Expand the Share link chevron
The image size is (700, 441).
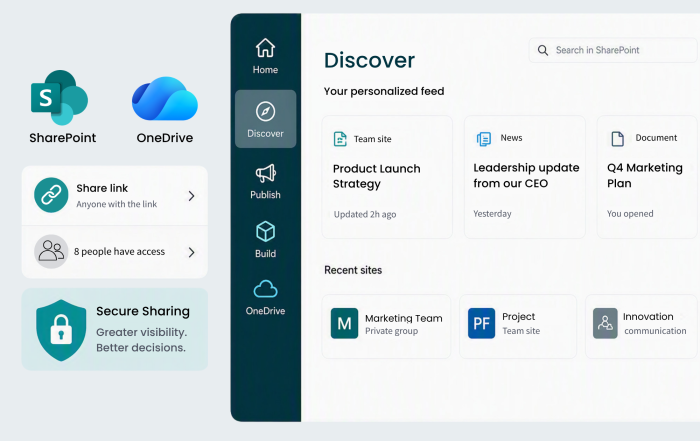(192, 196)
